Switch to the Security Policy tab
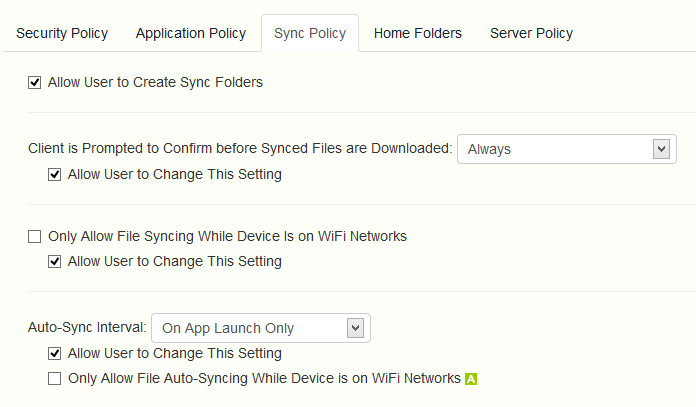696x407 pixels. pyautogui.click(x=62, y=33)
